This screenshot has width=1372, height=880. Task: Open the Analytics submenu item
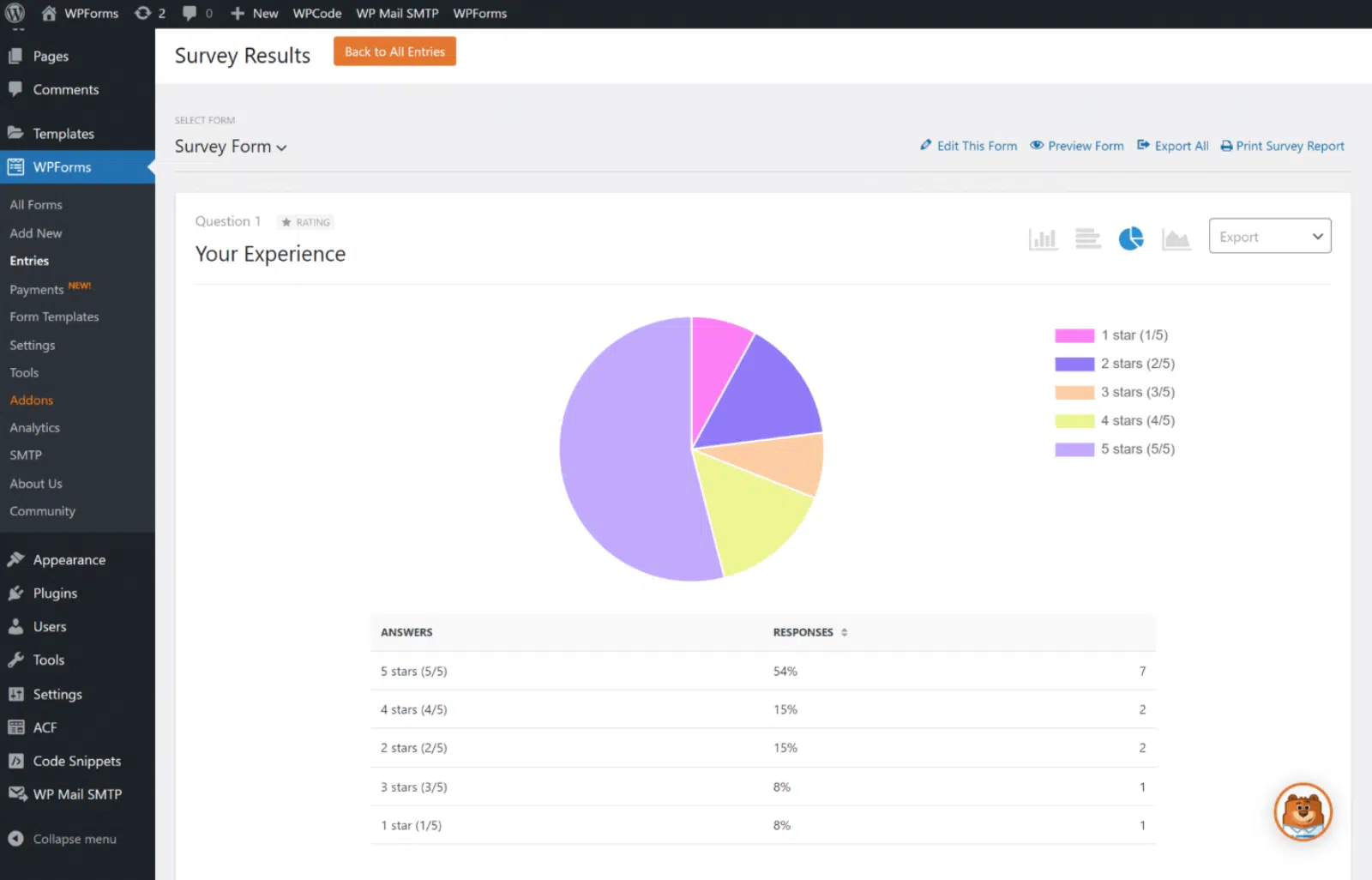35,427
